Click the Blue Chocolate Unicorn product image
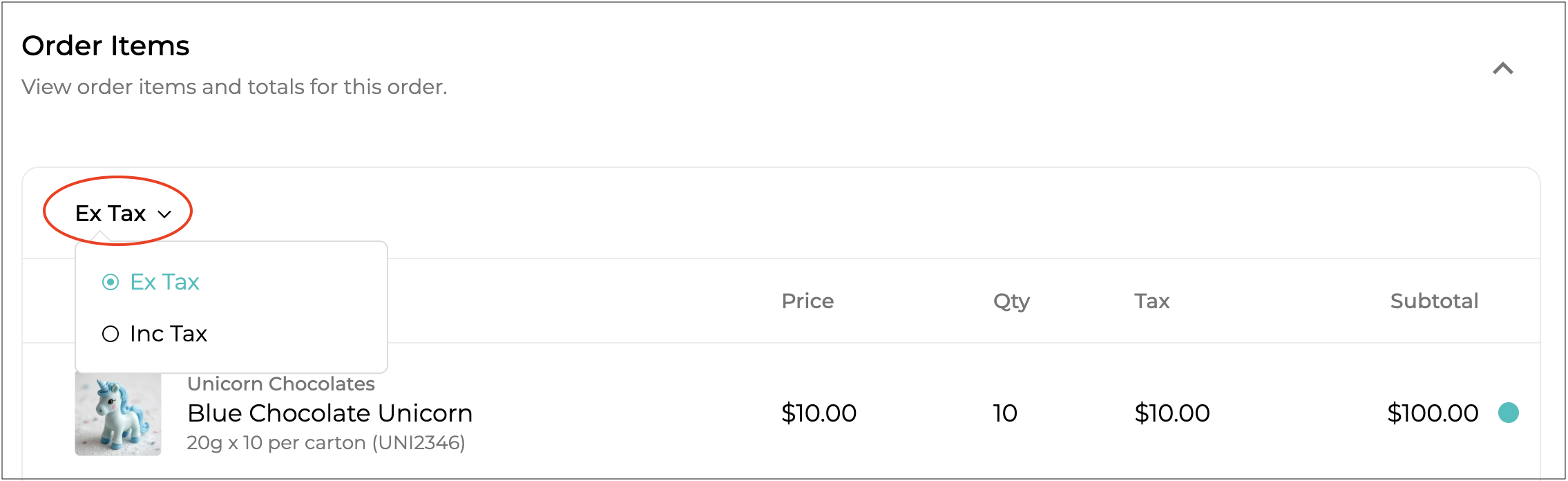Image resolution: width=1568 pixels, height=481 pixels. pos(118,413)
